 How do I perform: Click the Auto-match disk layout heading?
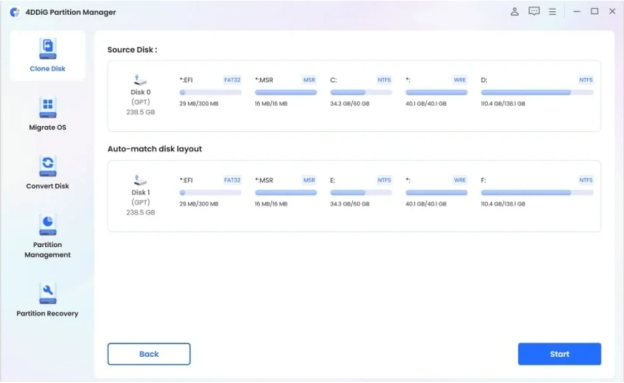point(155,149)
